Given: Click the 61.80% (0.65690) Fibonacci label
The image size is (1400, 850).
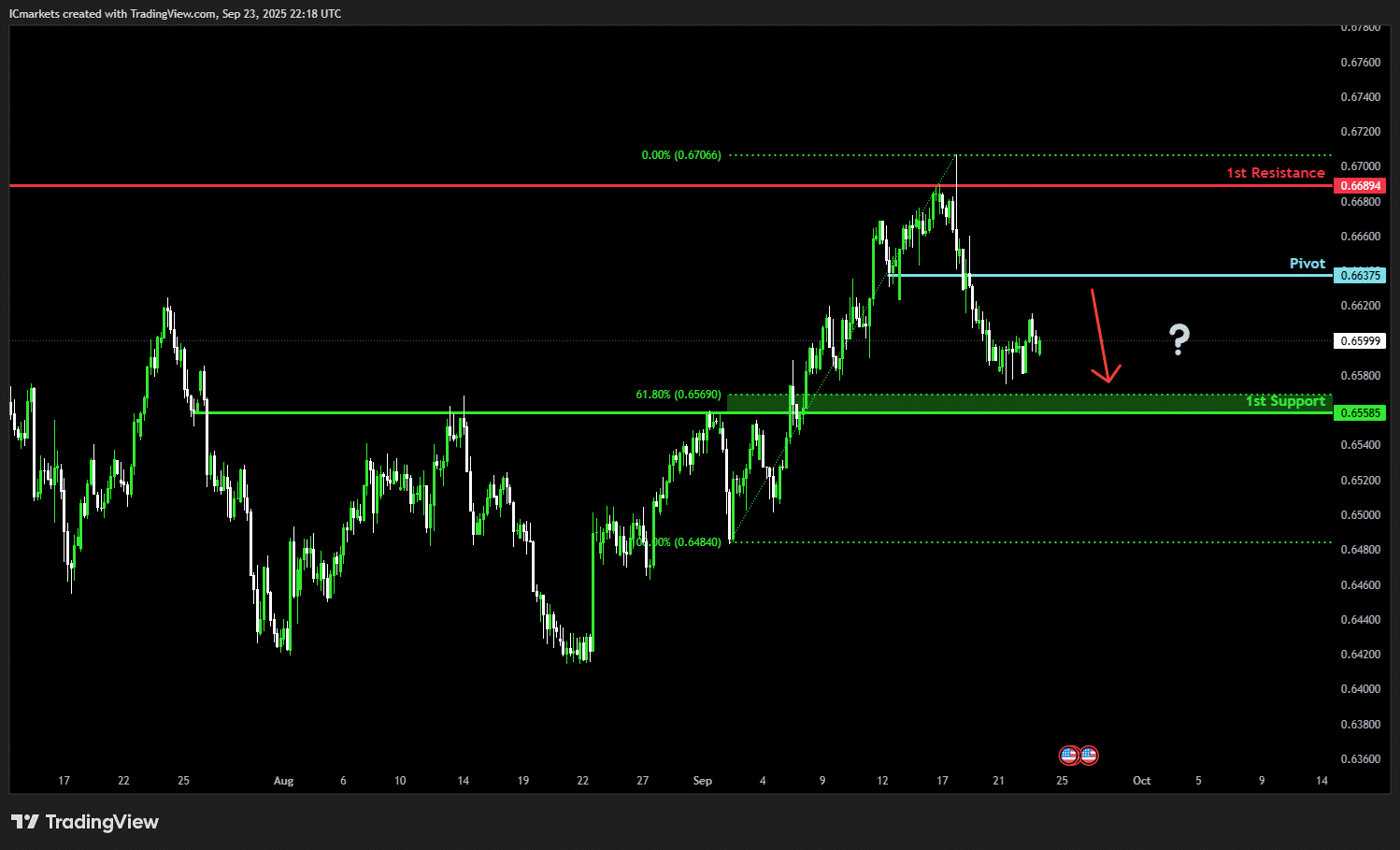Looking at the screenshot, I should pyautogui.click(x=679, y=395).
